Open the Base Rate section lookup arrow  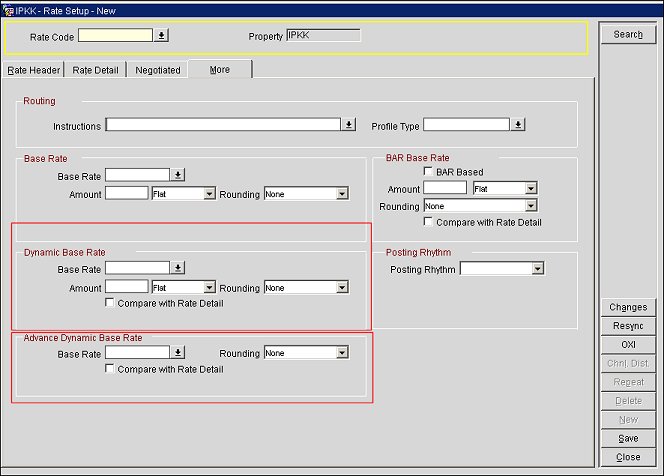tap(177, 175)
